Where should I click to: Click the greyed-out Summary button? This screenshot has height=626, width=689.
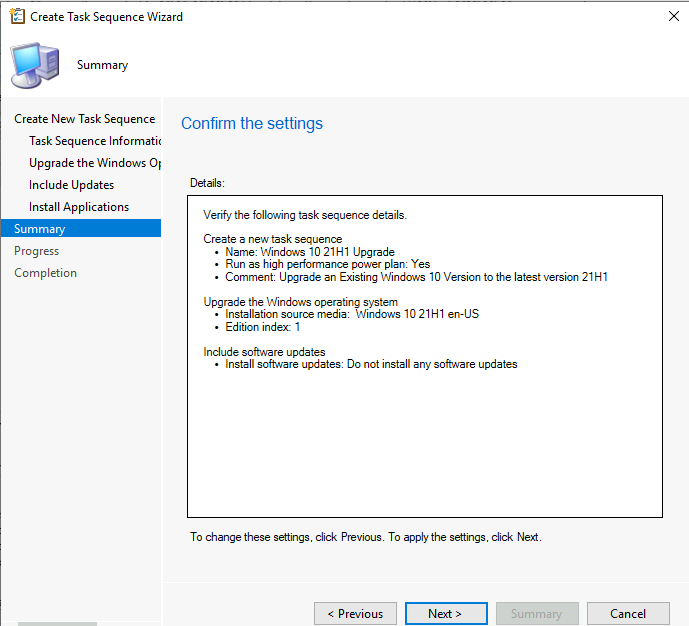537,613
